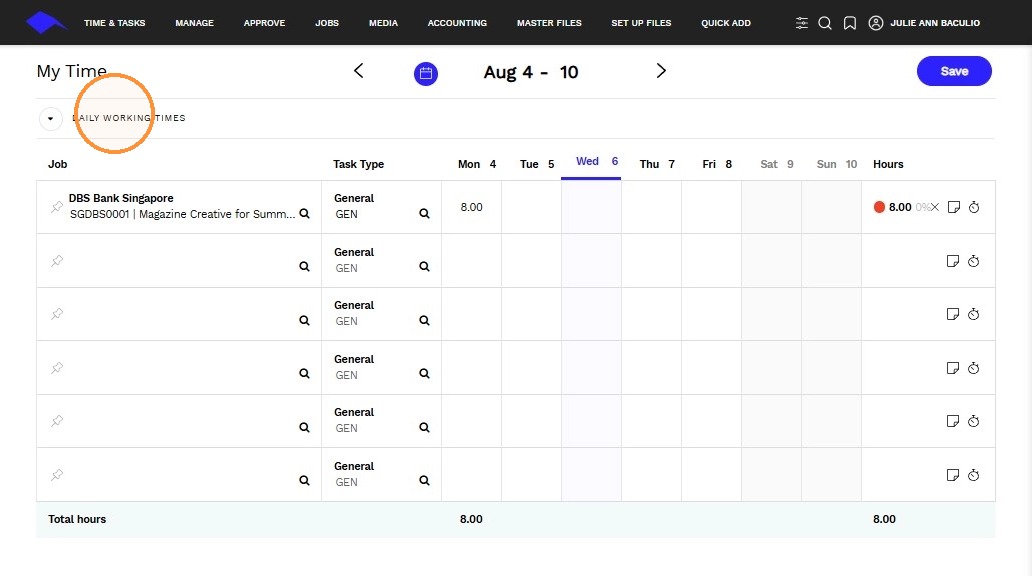Open note icon in last timesheet row
This screenshot has width=1032, height=576.
tap(952, 475)
